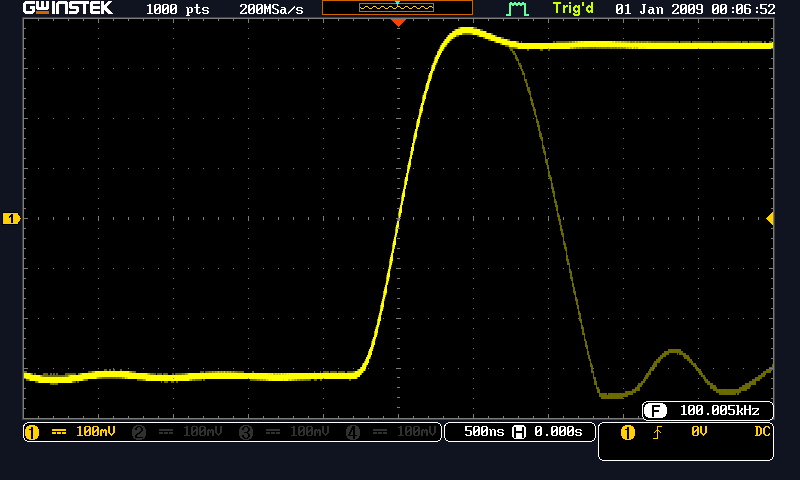Click the Trig'd status indicator

click(x=573, y=9)
